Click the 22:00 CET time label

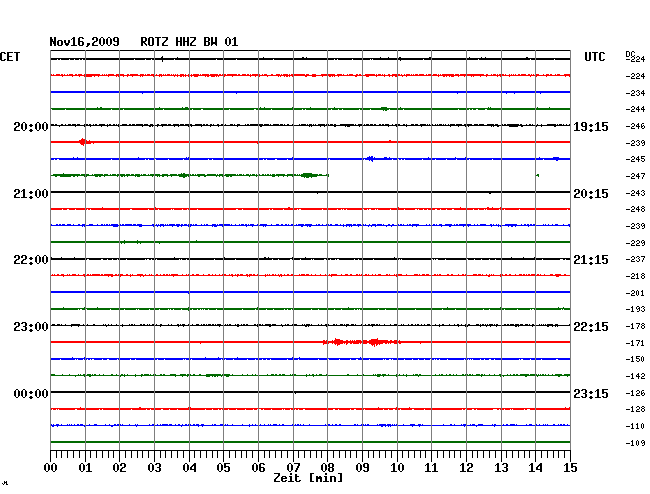tap(31, 260)
